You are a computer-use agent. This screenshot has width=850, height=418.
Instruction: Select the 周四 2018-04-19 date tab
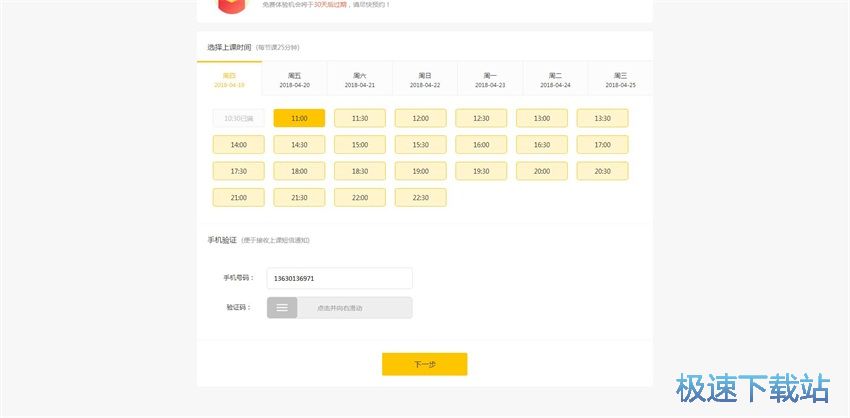point(229,79)
